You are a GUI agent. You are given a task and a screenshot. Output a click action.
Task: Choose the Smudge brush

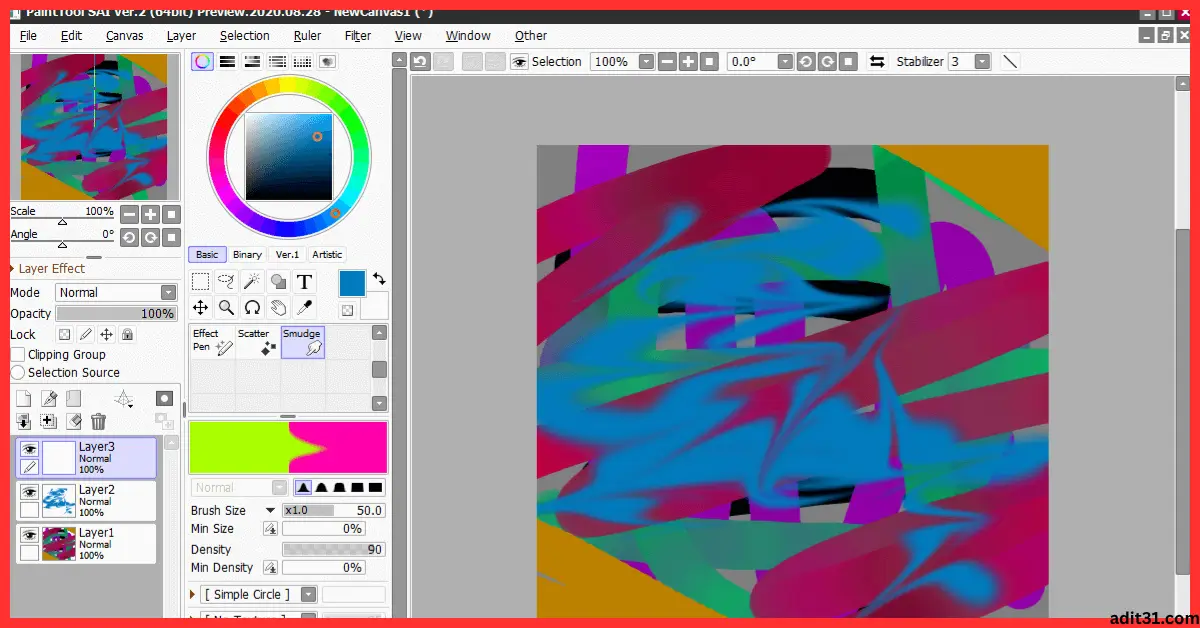303,342
